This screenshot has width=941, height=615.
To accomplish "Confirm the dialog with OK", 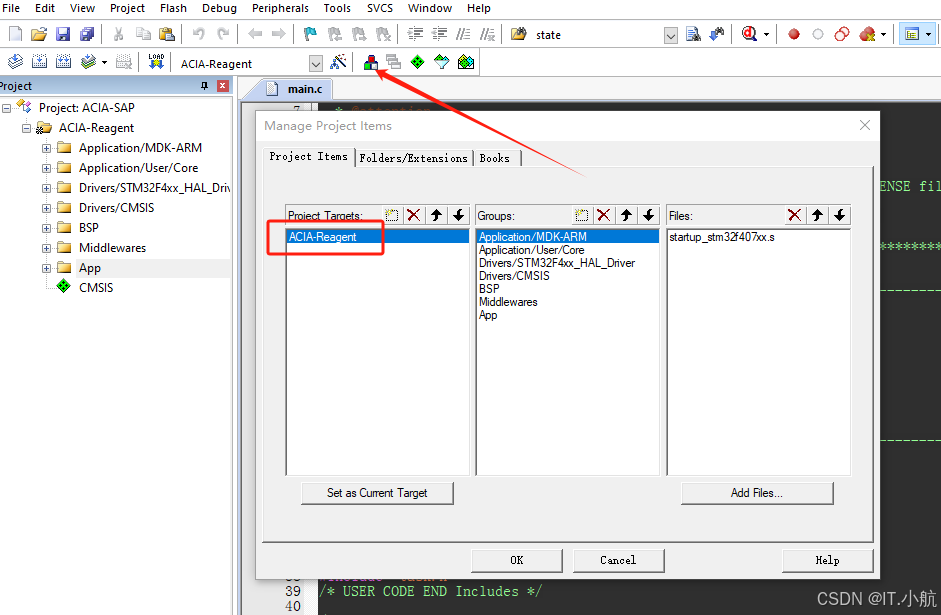I will [517, 560].
